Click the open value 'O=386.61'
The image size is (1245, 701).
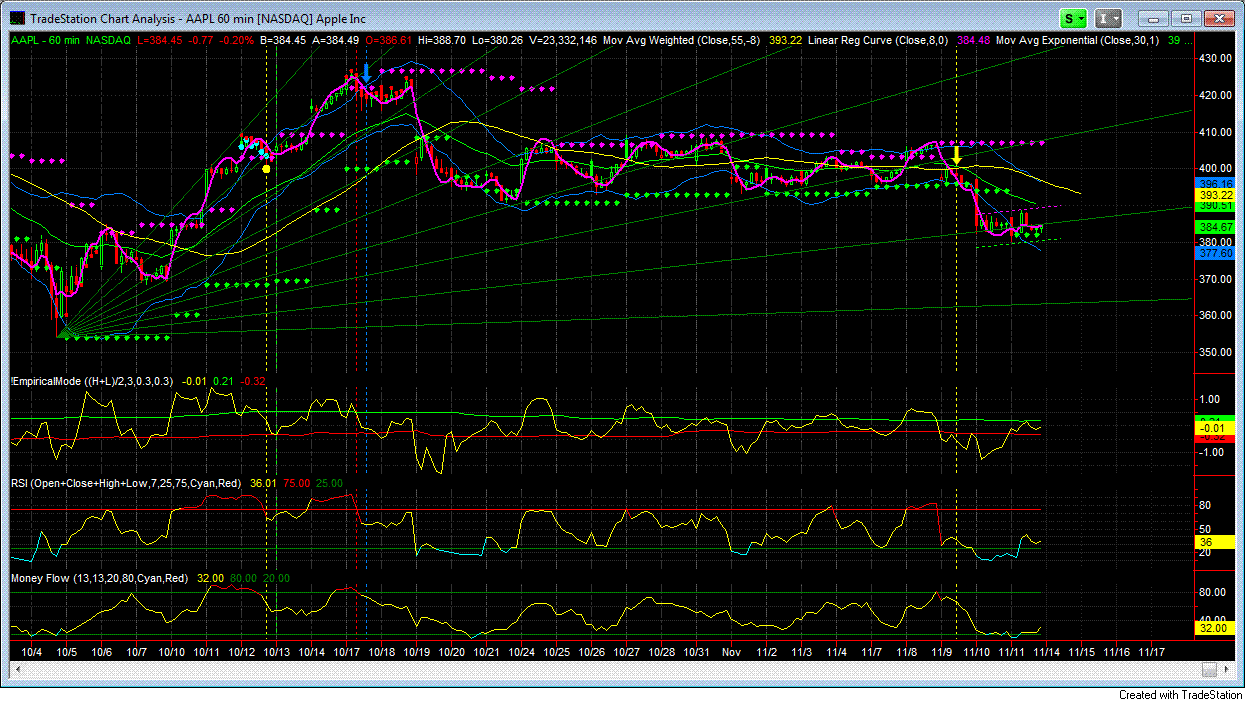[390, 41]
